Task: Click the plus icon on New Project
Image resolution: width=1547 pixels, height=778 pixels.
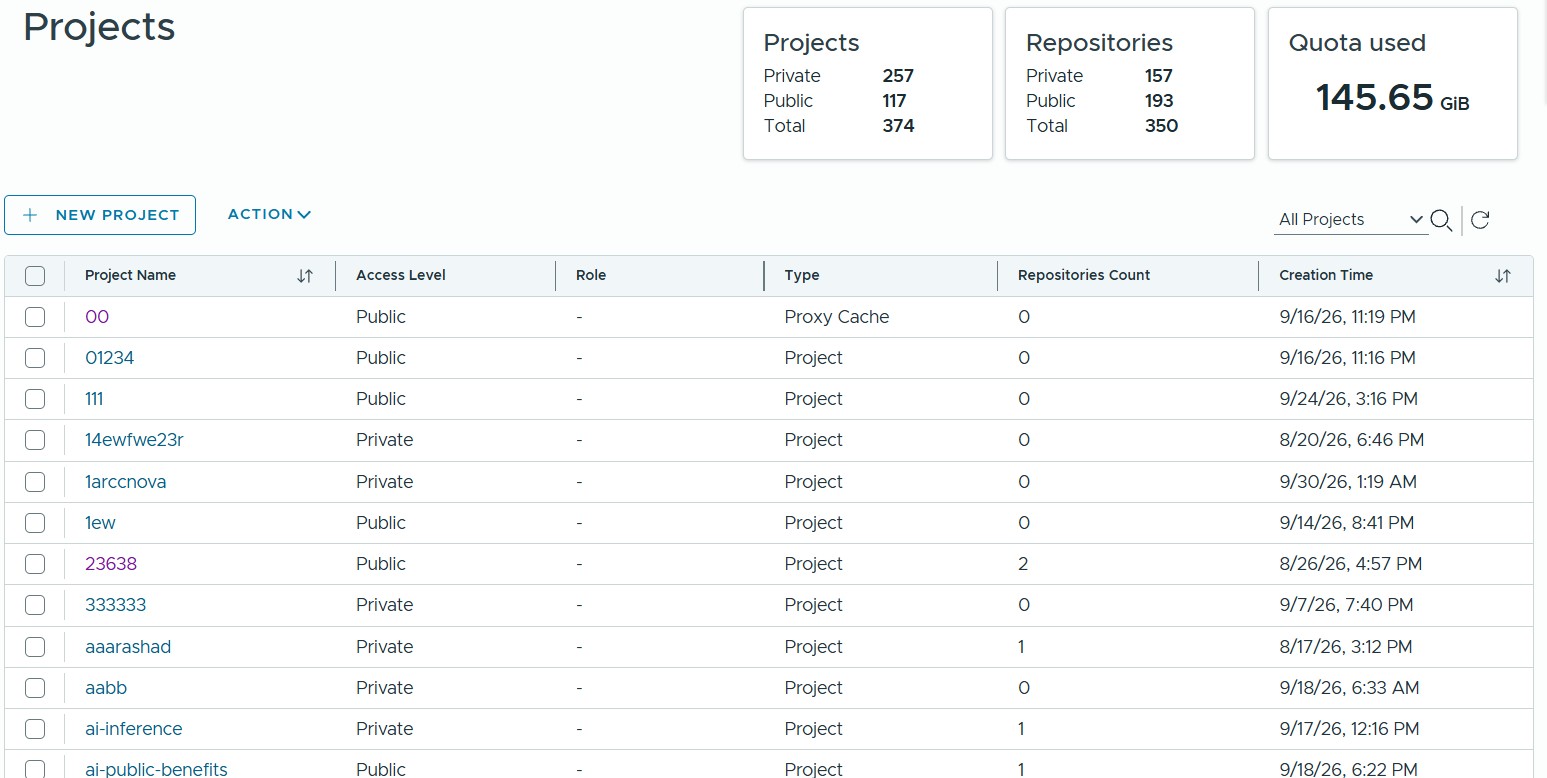Action: [31, 215]
